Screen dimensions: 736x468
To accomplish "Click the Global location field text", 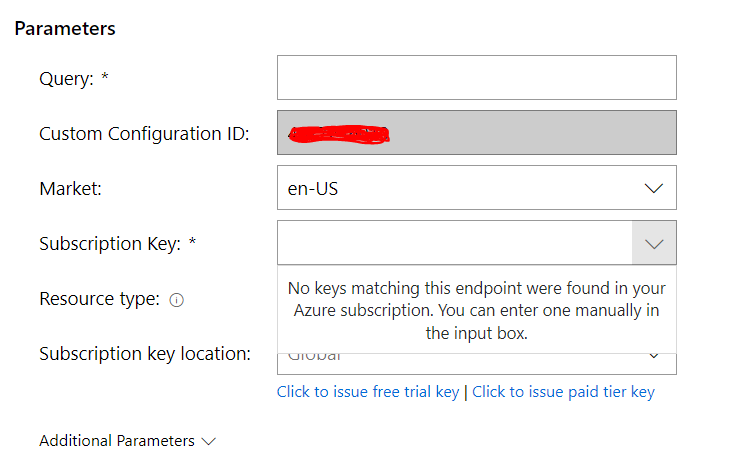I will [314, 357].
